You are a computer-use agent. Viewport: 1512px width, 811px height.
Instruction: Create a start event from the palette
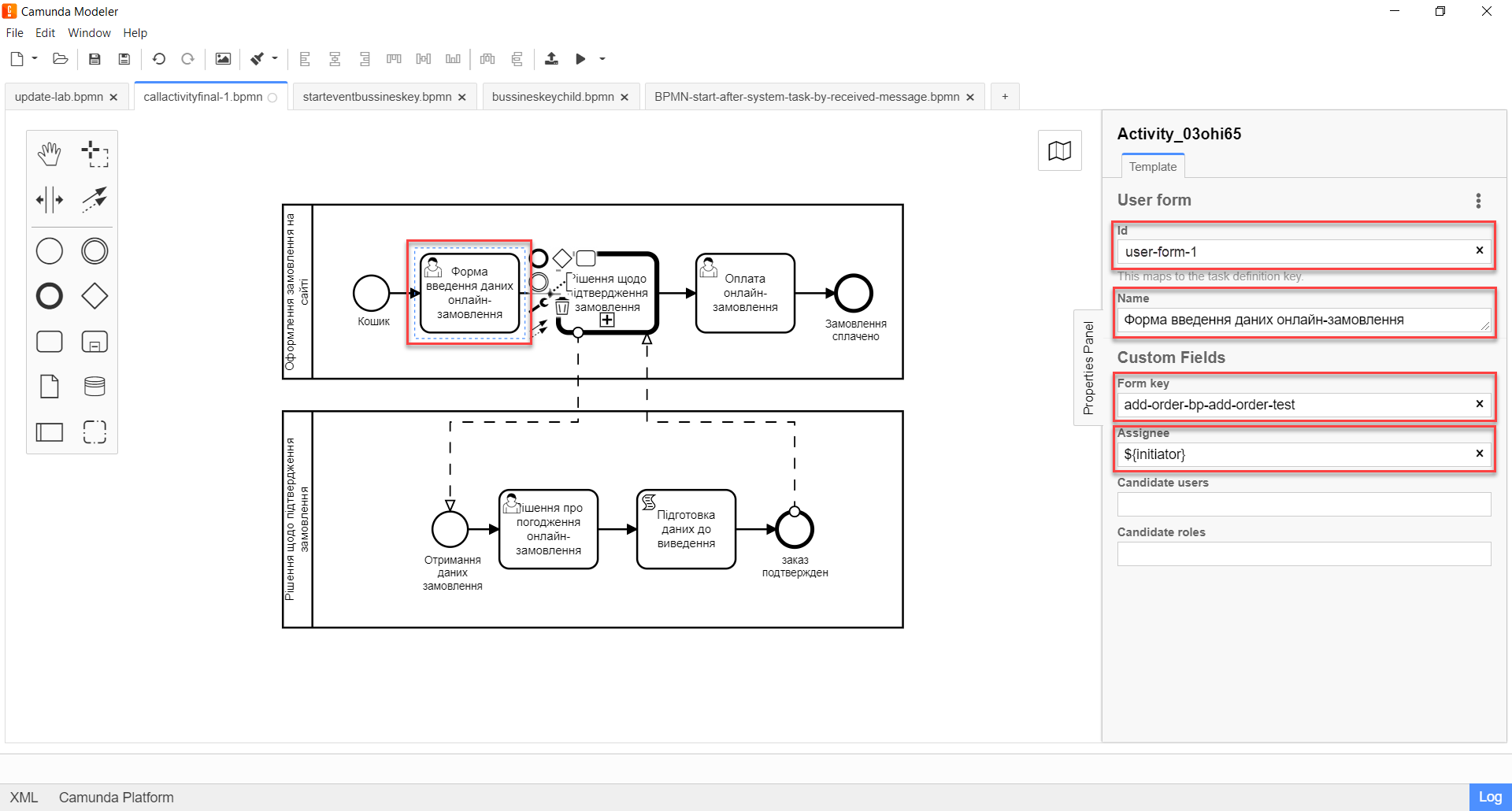[50, 252]
